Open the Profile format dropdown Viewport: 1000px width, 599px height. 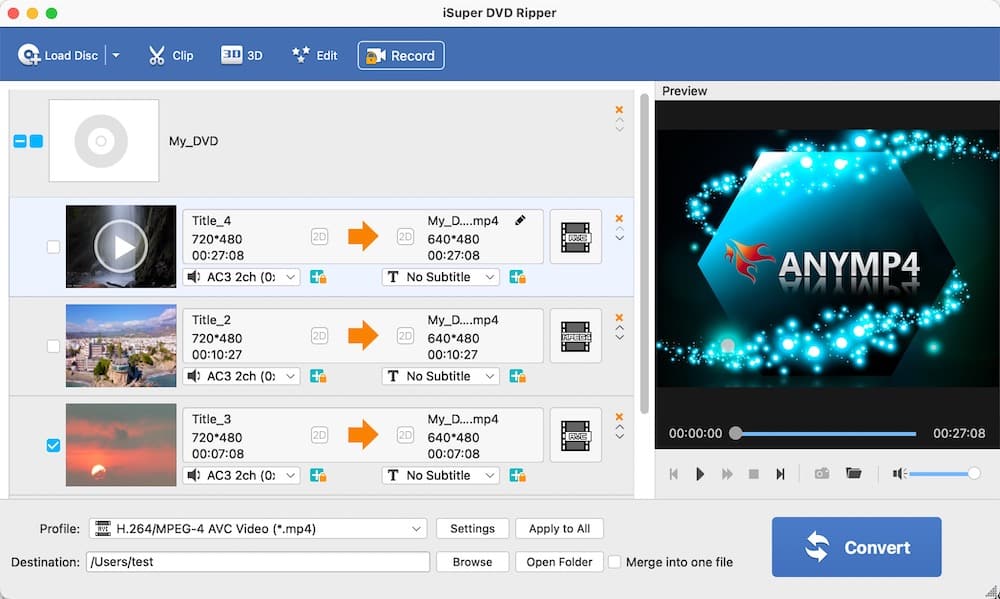[258, 528]
